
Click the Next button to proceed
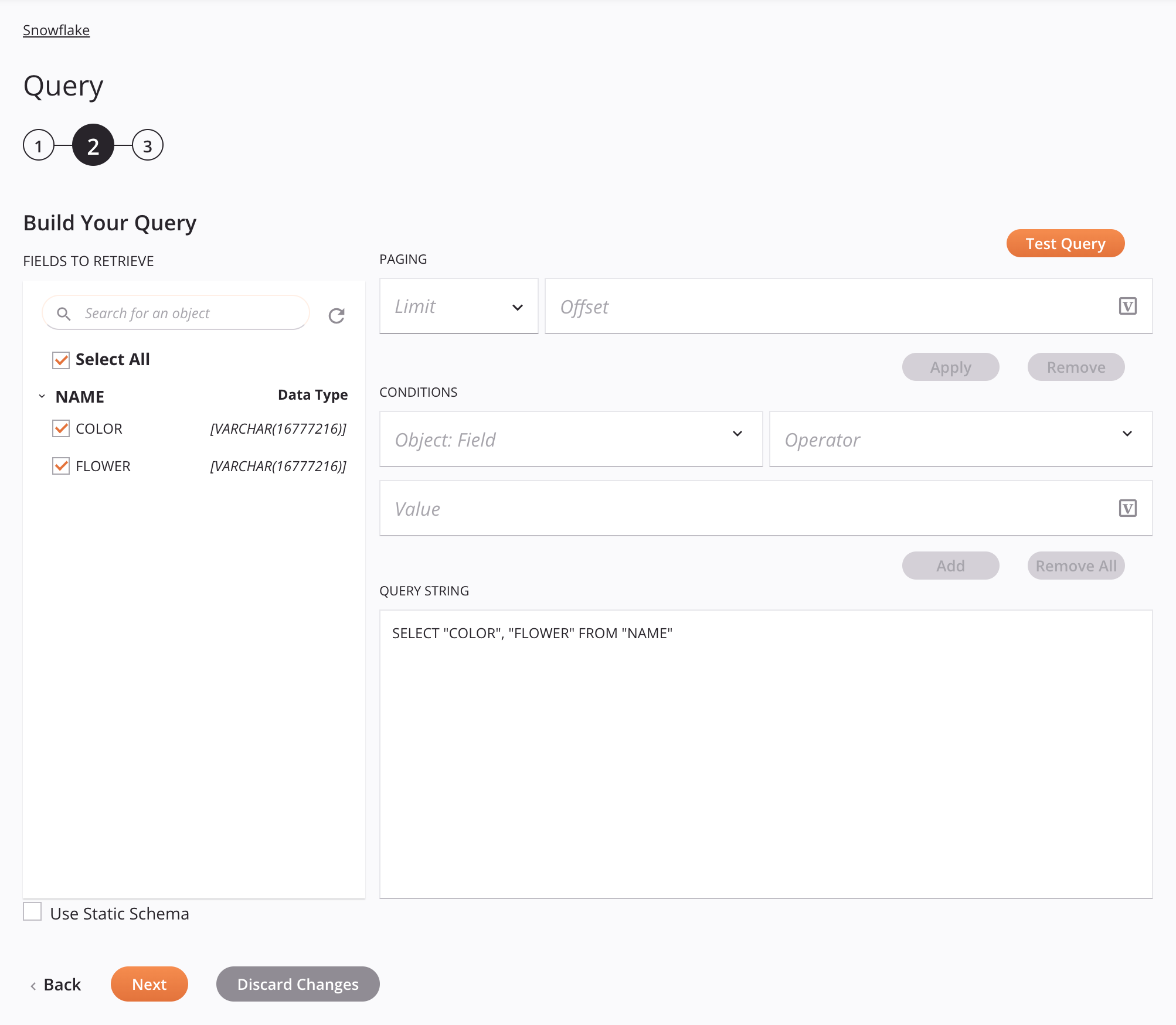(x=149, y=984)
